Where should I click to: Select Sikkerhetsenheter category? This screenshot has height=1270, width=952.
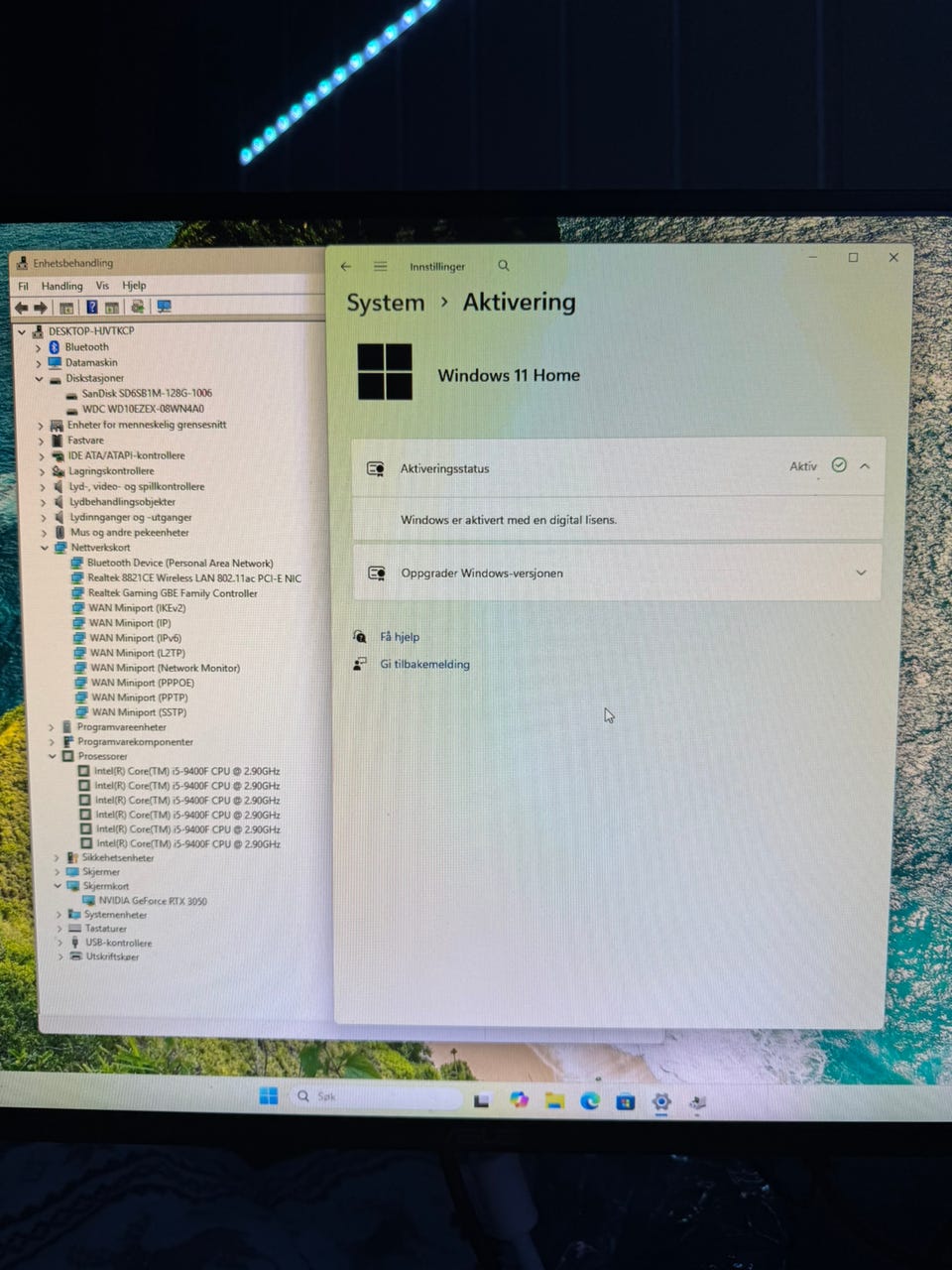(x=118, y=857)
